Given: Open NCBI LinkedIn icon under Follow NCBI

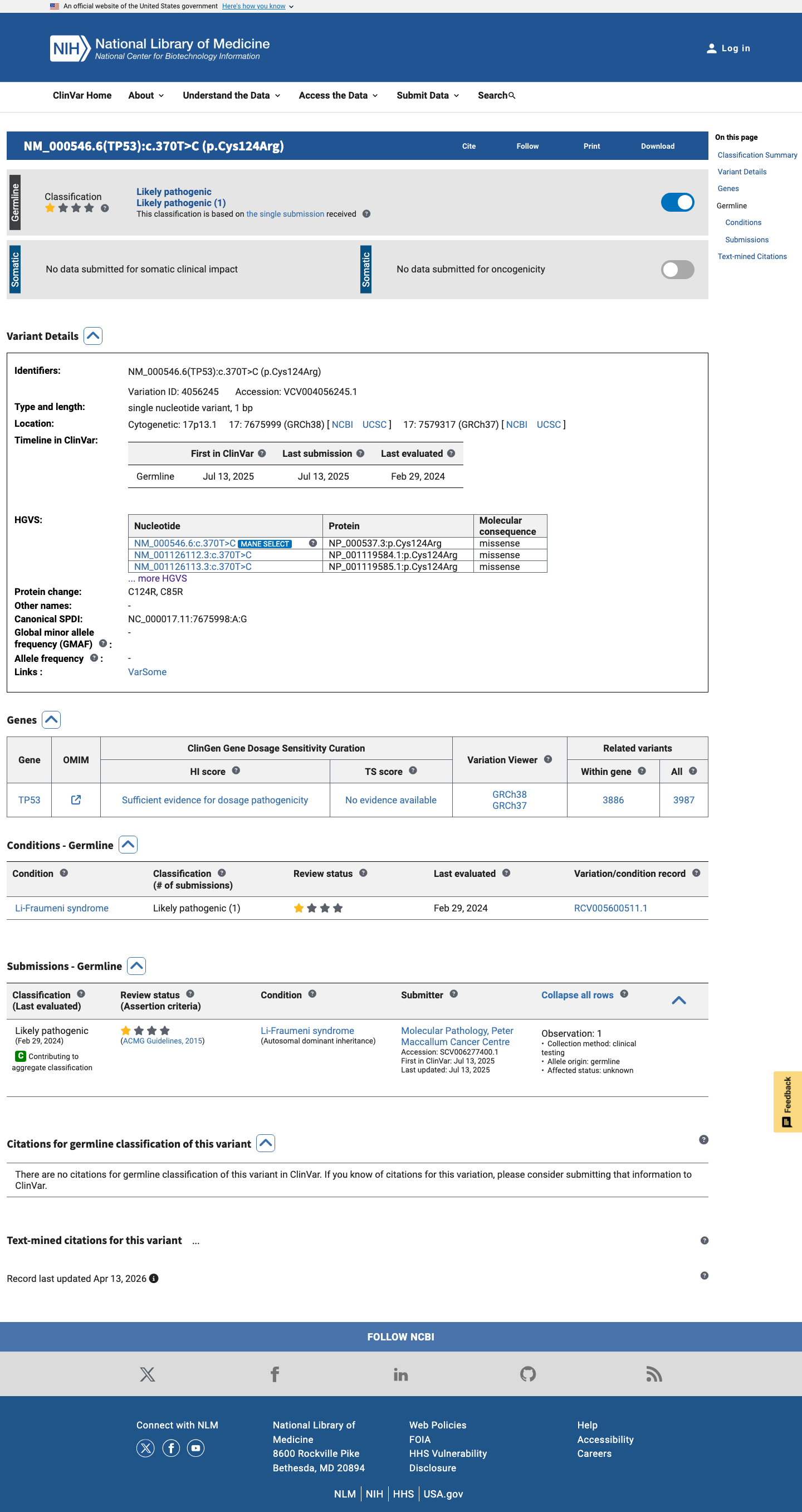Looking at the screenshot, I should click(400, 1374).
